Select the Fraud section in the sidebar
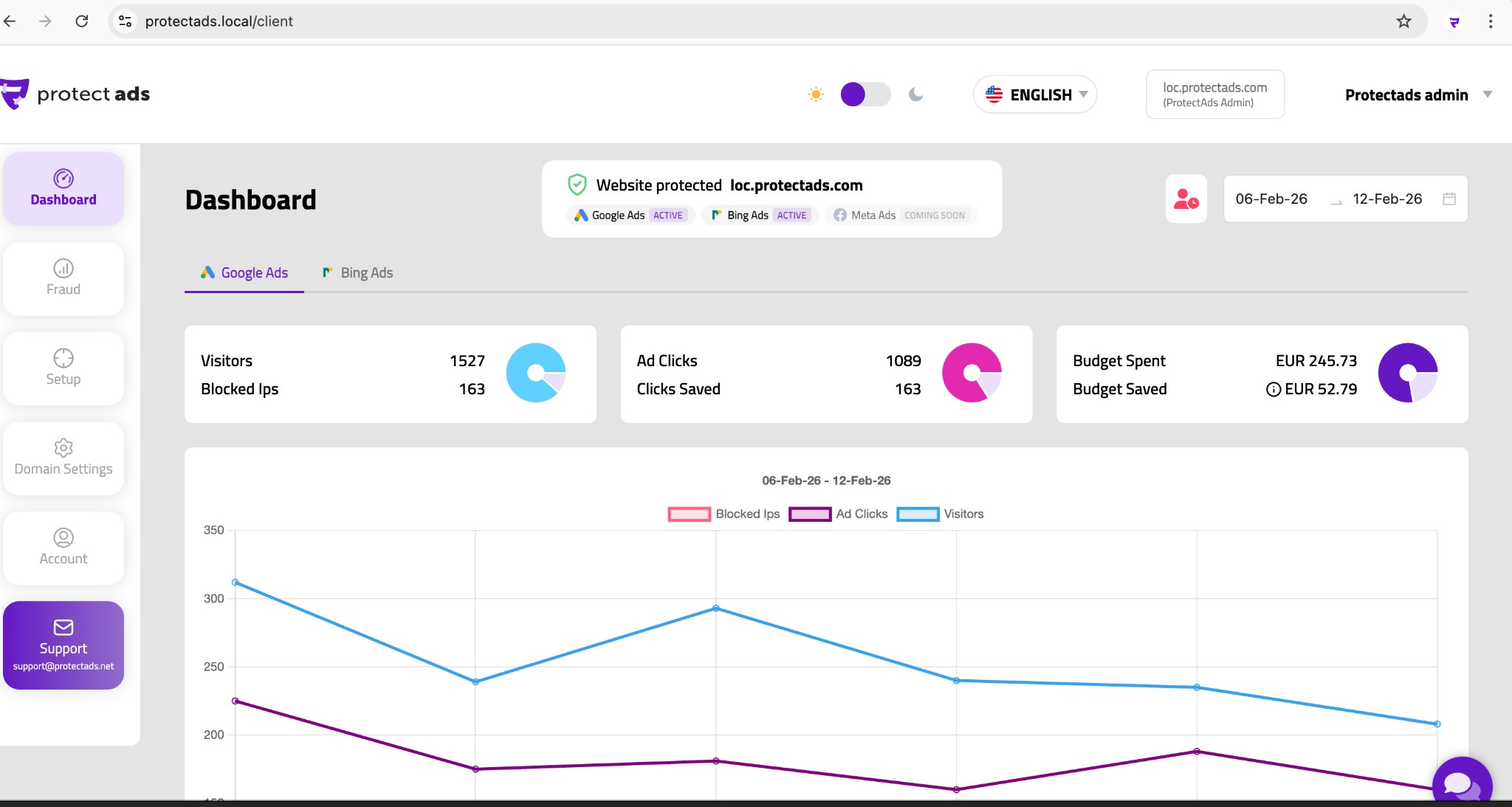The width and height of the screenshot is (1512, 807). (63, 278)
